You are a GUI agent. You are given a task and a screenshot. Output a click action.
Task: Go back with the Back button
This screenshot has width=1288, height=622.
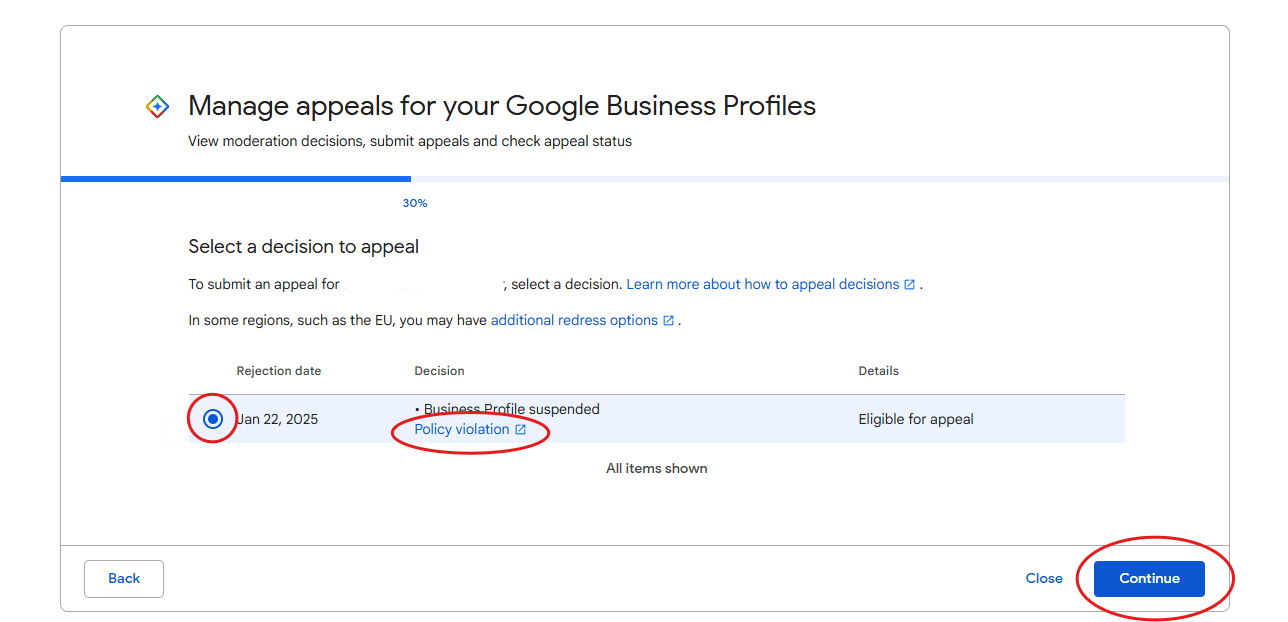point(124,578)
